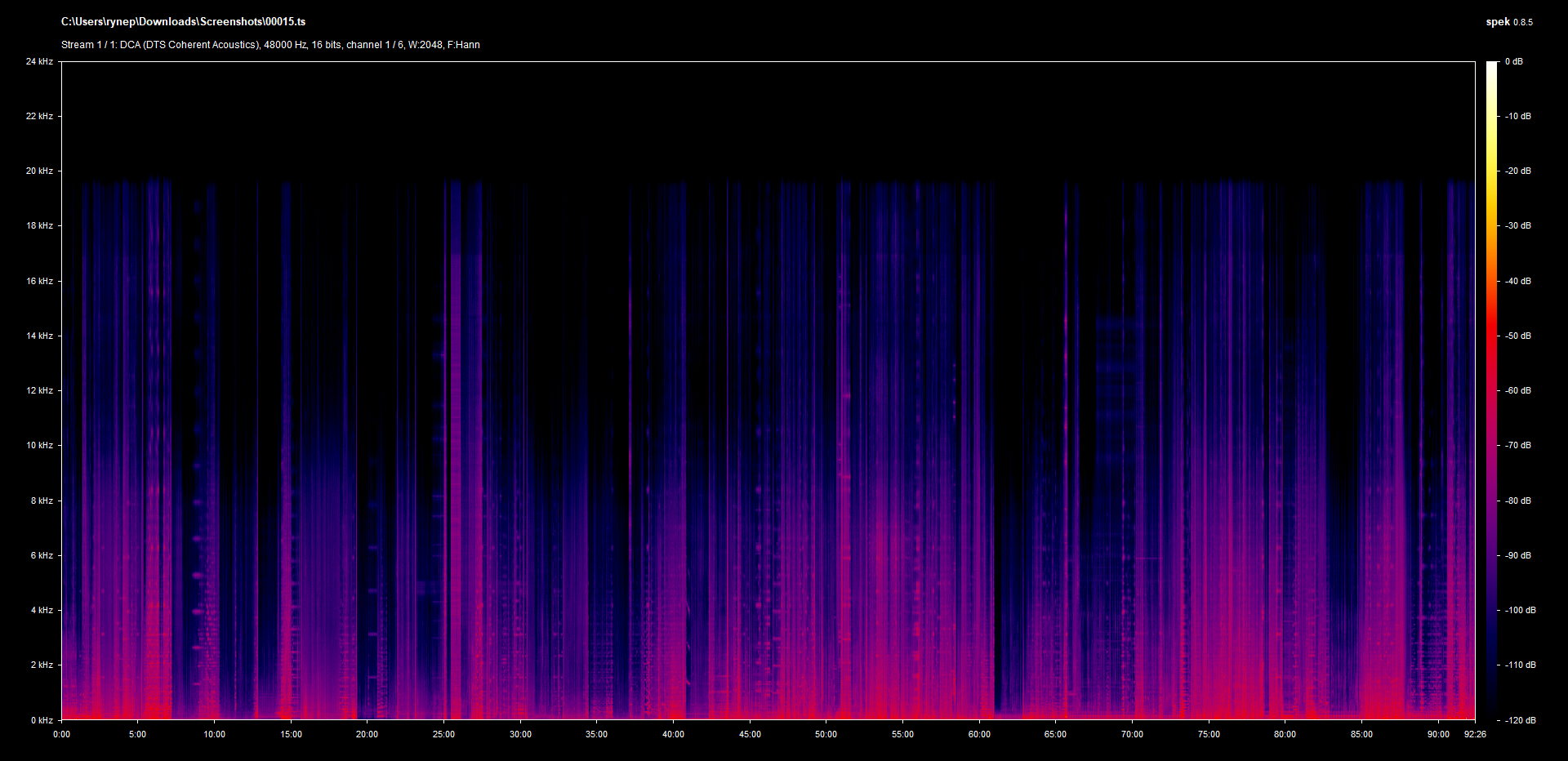1568x761 pixels.
Task: Select the 20 kHz frequency axis label
Action: point(39,171)
